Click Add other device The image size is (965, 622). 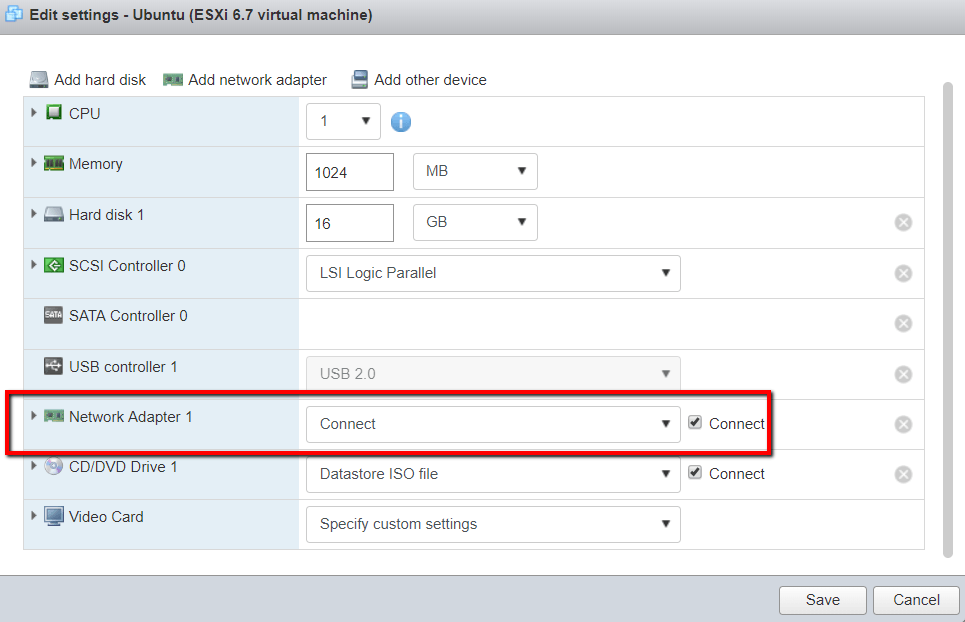tap(419, 80)
